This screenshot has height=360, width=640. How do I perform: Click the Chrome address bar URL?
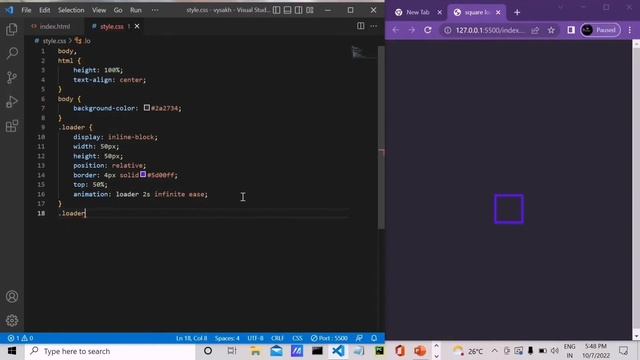490,30
